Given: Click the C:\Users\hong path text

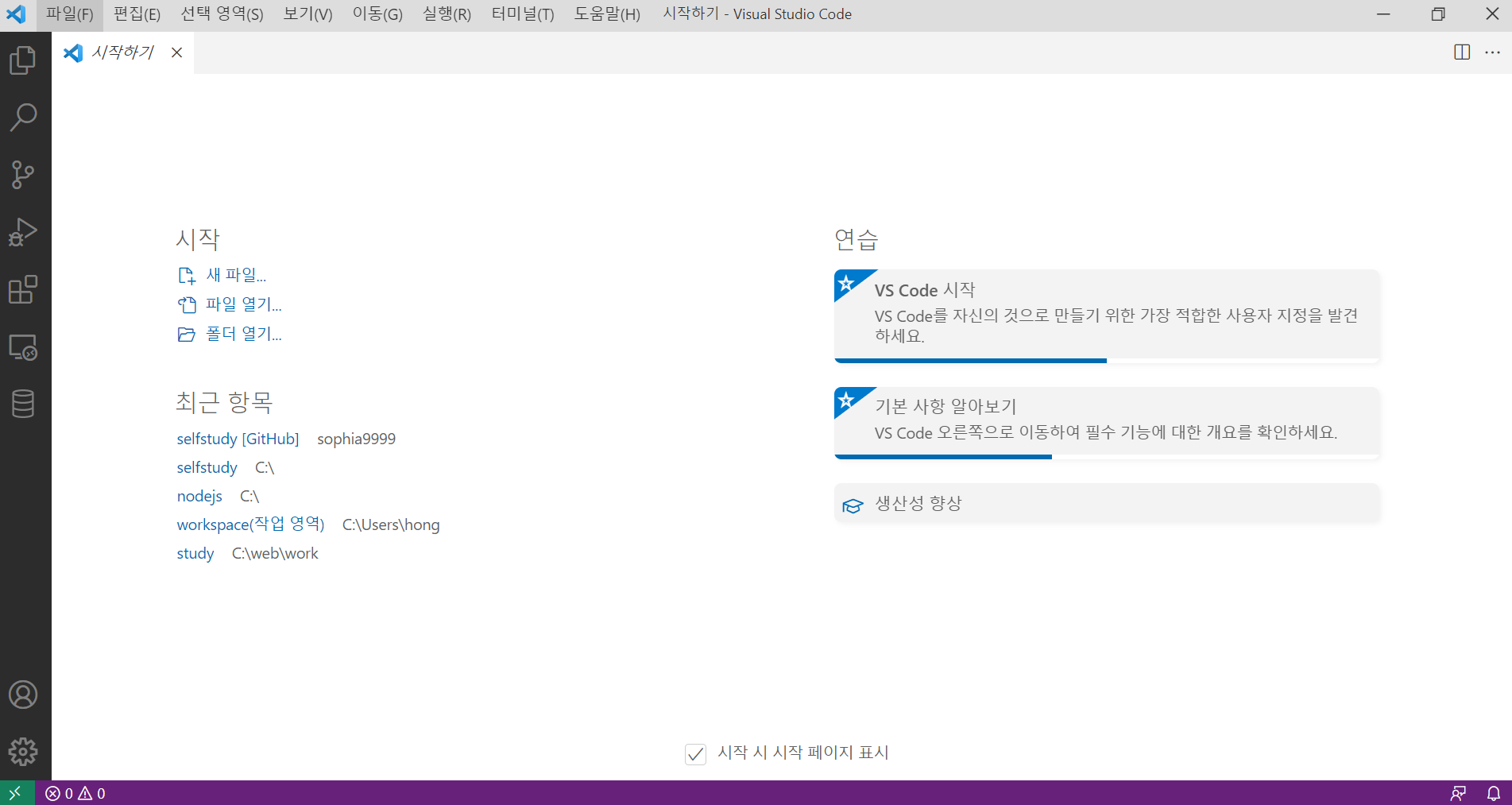Looking at the screenshot, I should pyautogui.click(x=391, y=524).
